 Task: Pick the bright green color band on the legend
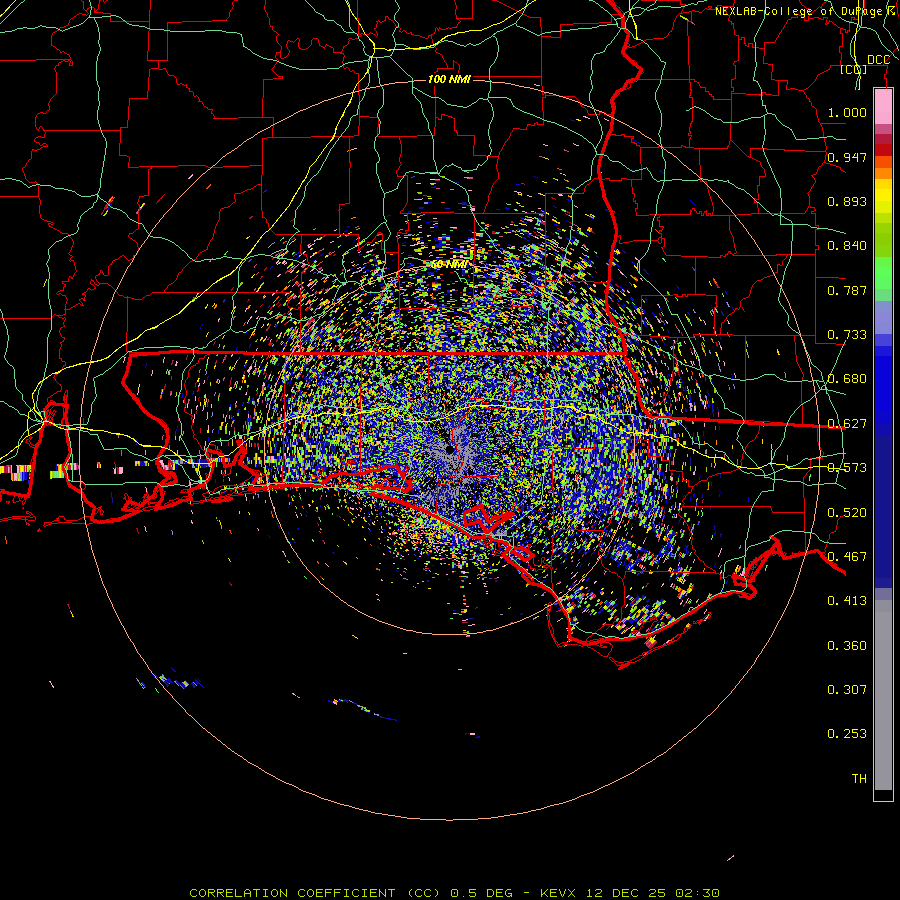[883, 273]
